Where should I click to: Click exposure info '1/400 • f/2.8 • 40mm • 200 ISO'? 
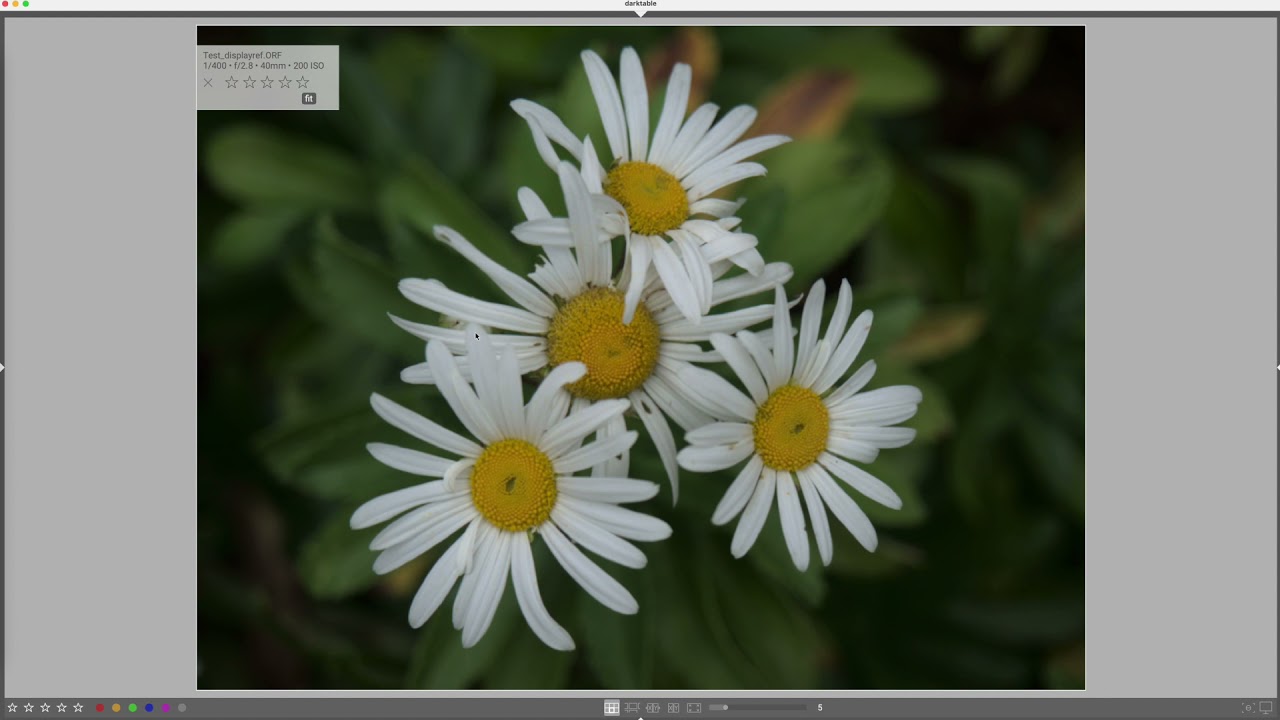pos(263,66)
